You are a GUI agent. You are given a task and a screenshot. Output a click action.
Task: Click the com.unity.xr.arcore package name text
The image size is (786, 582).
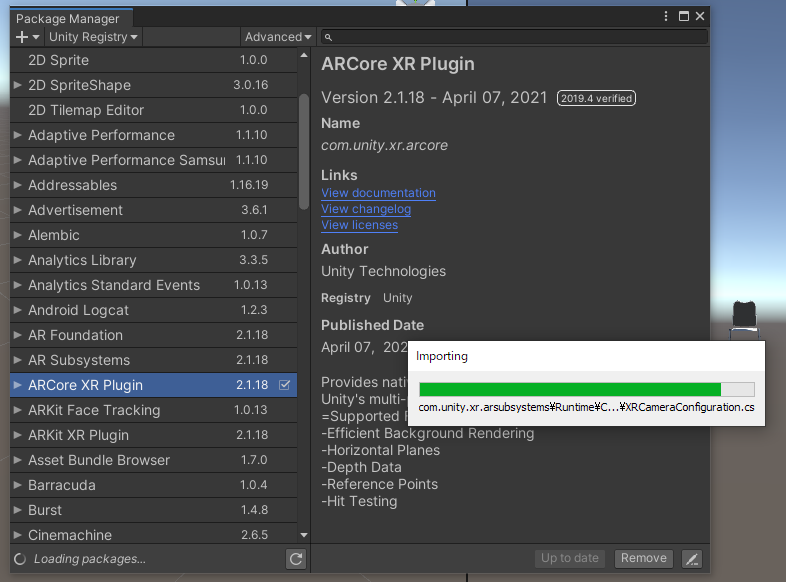pos(384,145)
